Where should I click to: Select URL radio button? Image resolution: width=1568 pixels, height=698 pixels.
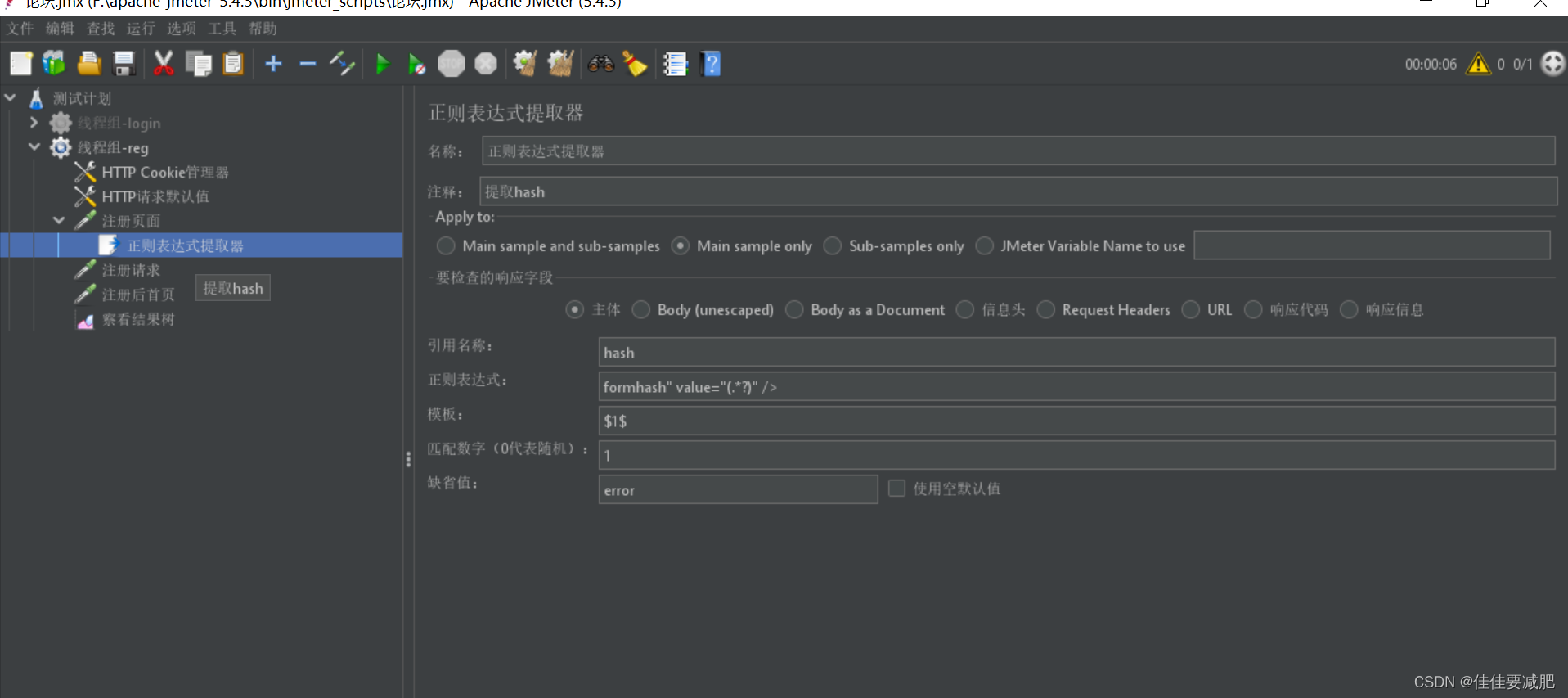1191,309
